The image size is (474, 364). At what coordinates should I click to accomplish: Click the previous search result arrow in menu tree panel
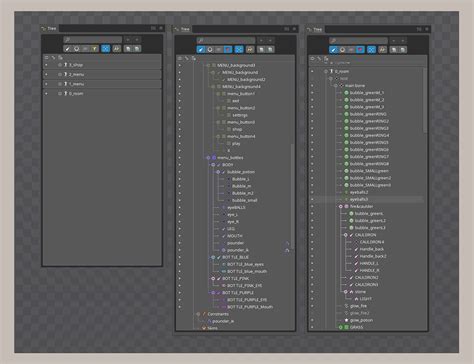261,40
